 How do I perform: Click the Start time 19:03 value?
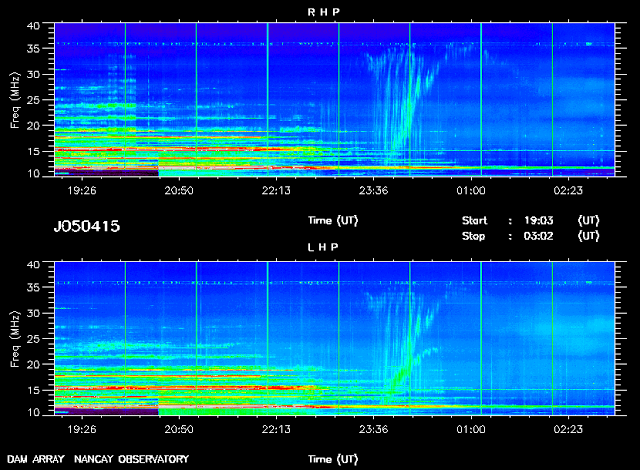point(538,221)
